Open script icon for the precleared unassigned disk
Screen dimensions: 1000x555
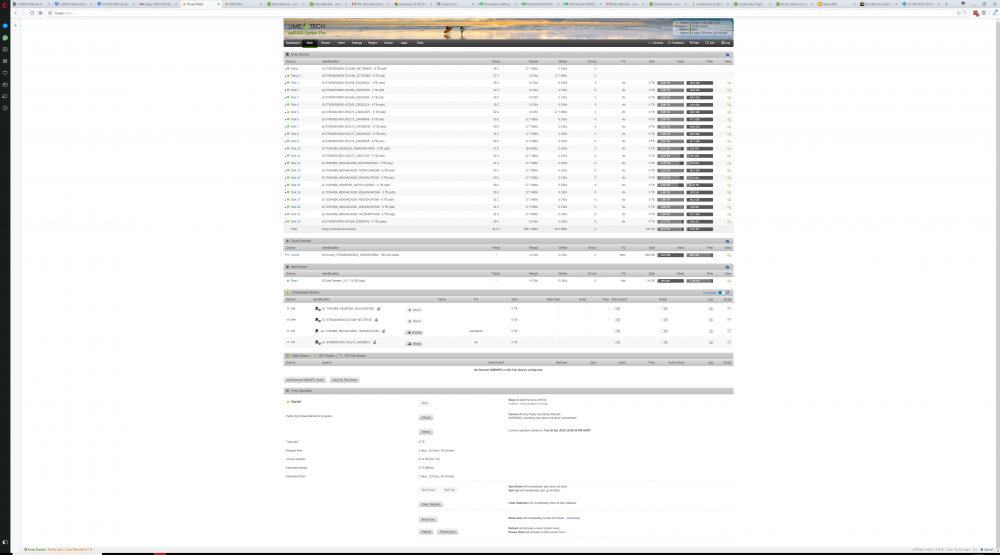tap(729, 331)
